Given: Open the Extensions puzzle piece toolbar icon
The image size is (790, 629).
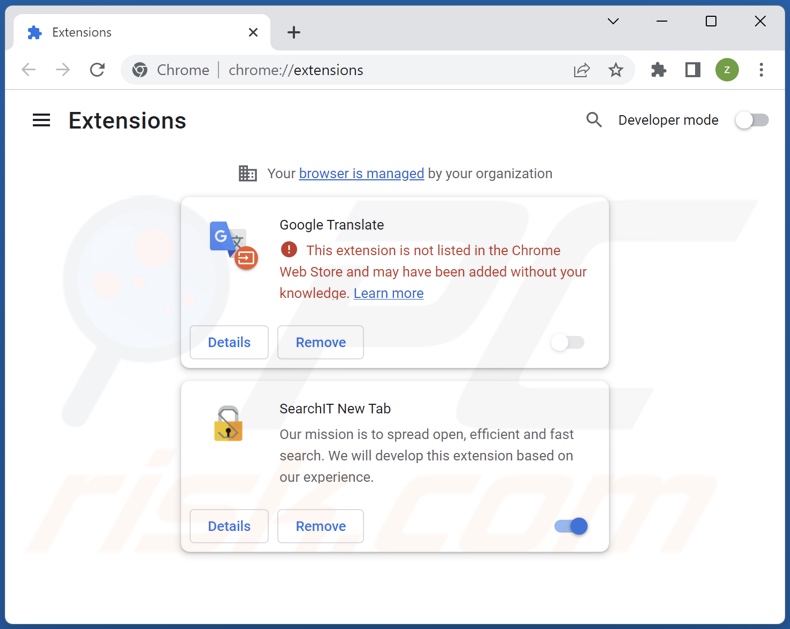Looking at the screenshot, I should 658,70.
